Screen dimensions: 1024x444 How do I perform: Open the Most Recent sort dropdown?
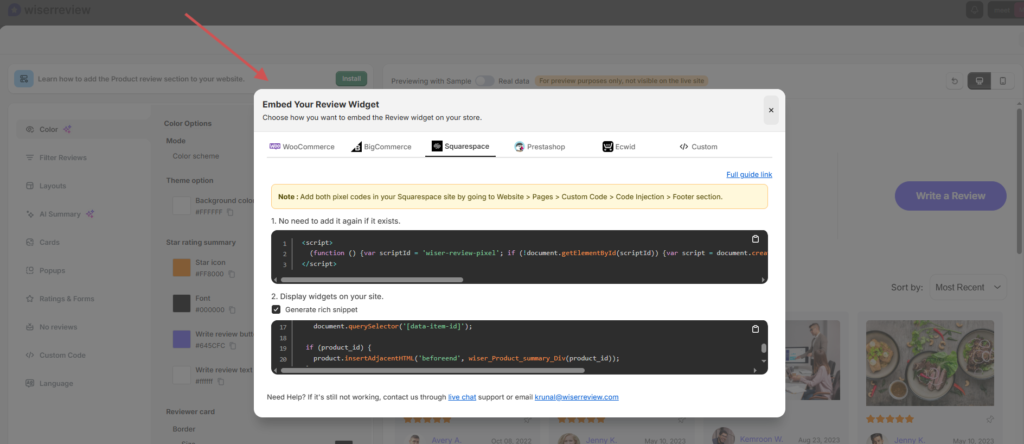coord(968,287)
